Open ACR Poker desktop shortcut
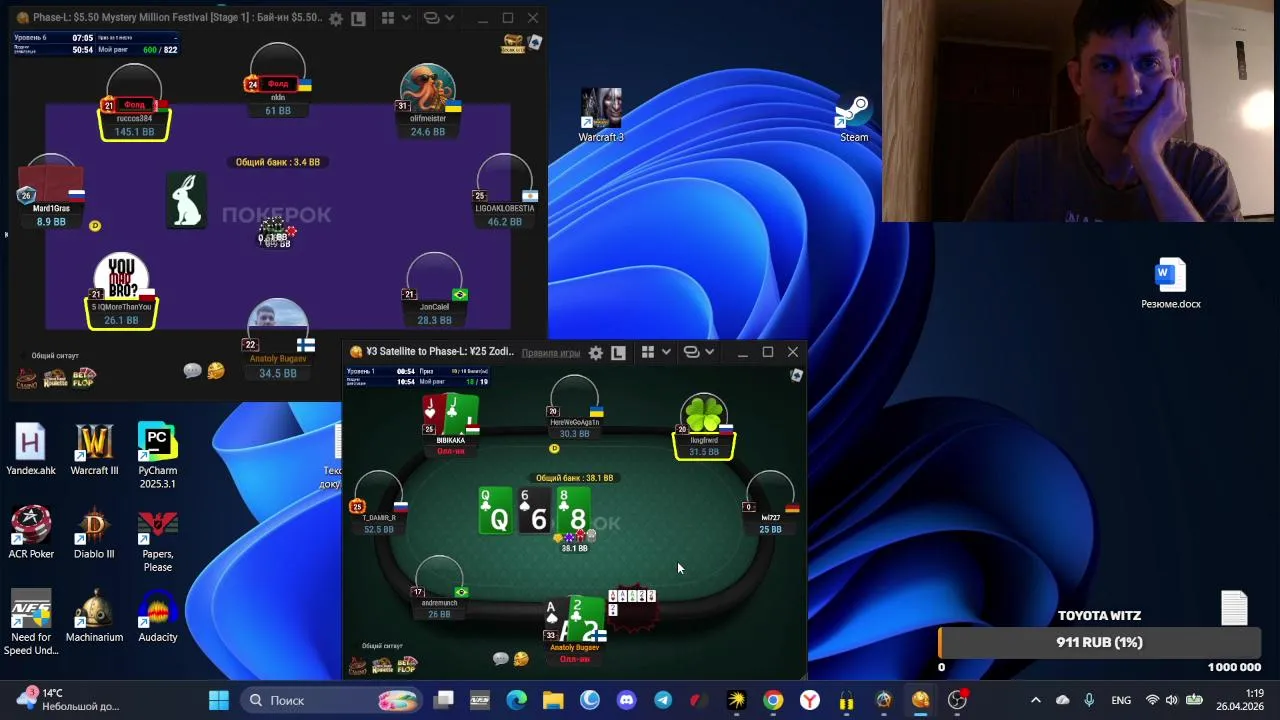 [x=31, y=533]
